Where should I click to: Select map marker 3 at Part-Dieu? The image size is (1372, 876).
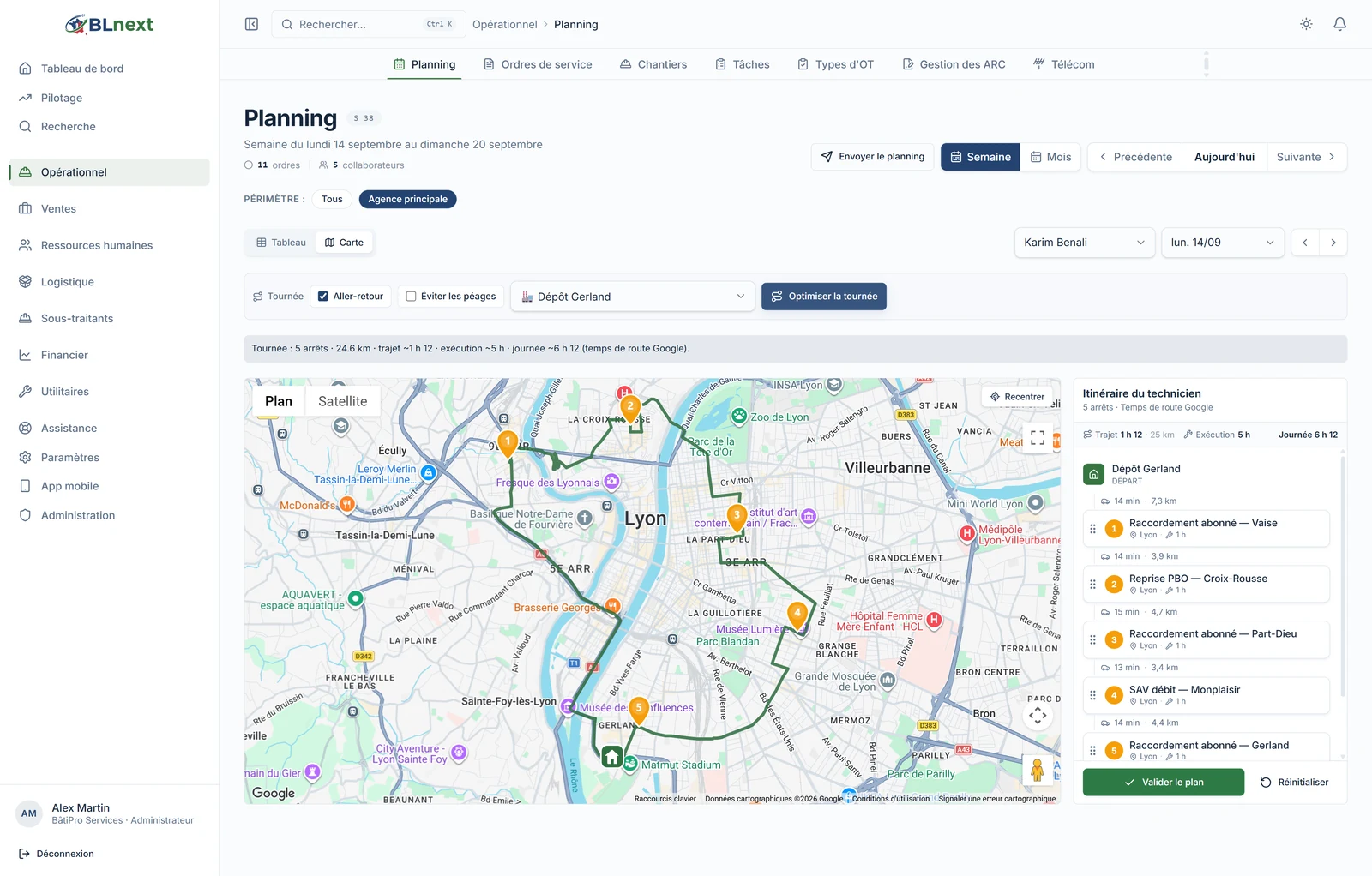(737, 517)
